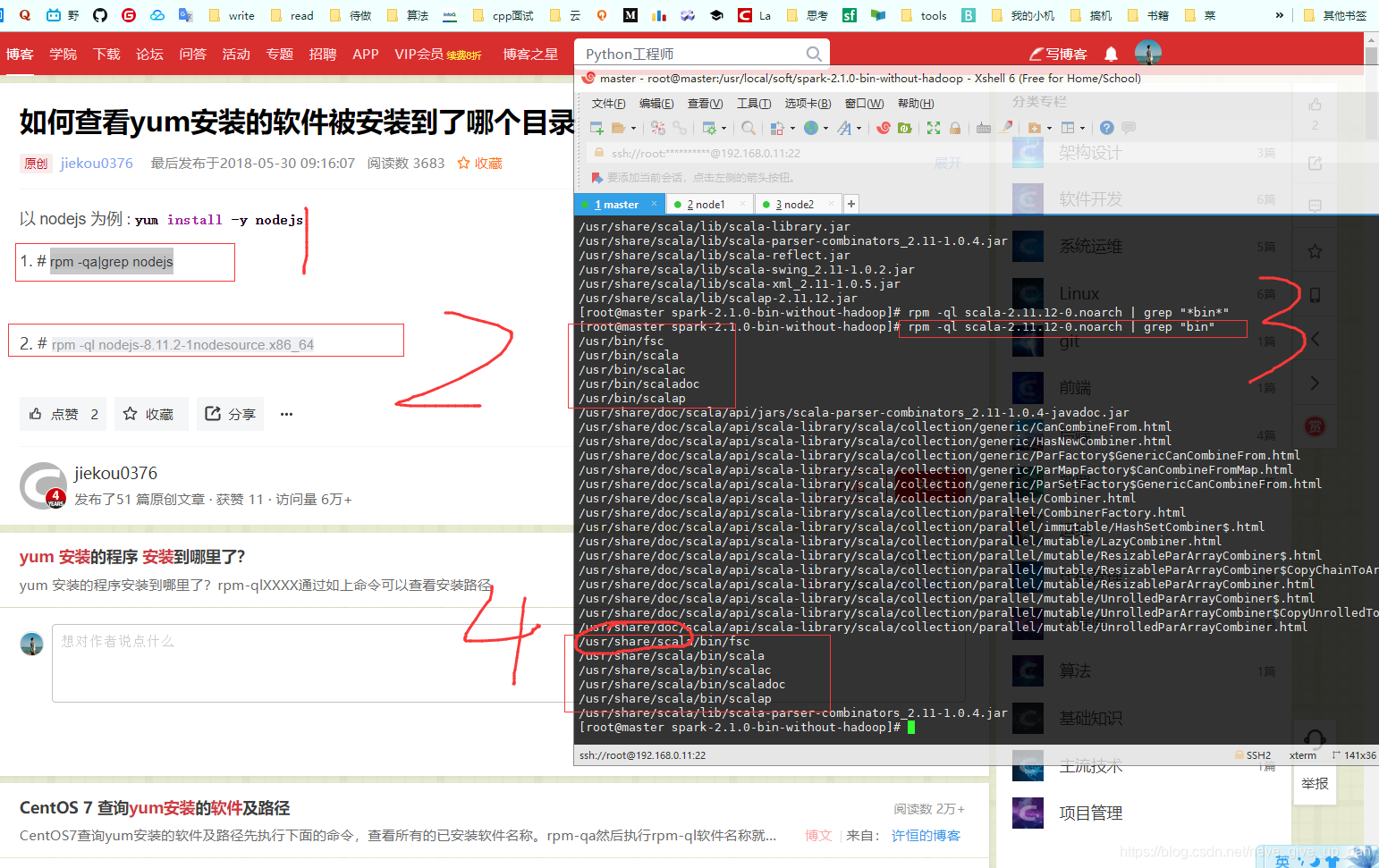Click the highlighter icon in Xshell toolbar
Screen dimensions: 1379x868
(x=1006, y=128)
